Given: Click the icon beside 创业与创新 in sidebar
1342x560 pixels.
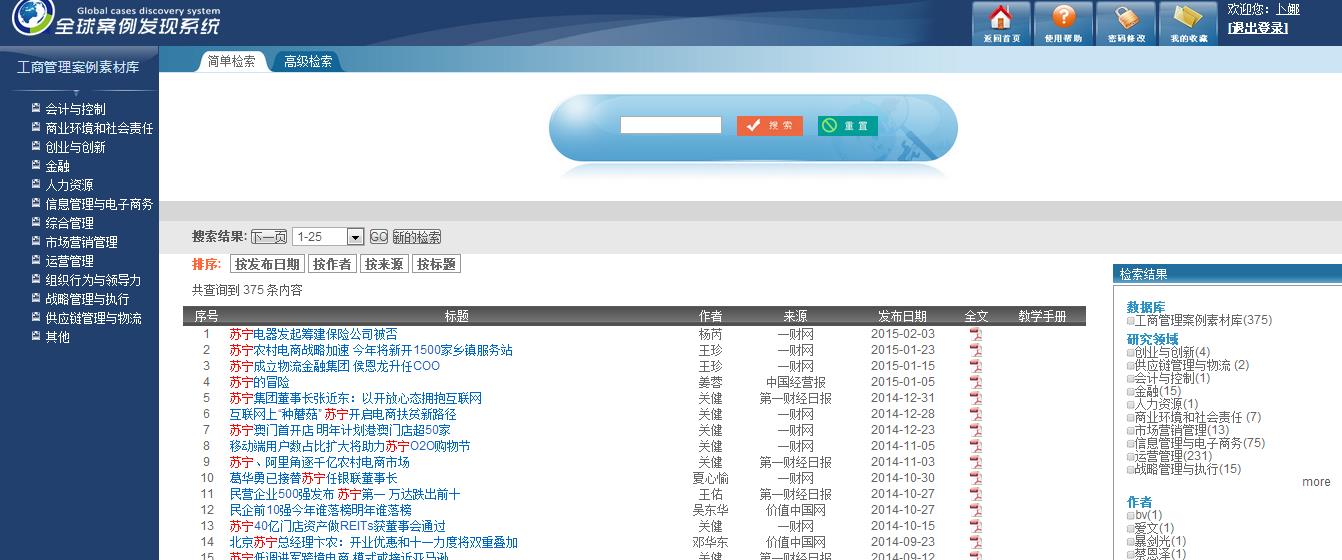Looking at the screenshot, I should click(x=36, y=146).
